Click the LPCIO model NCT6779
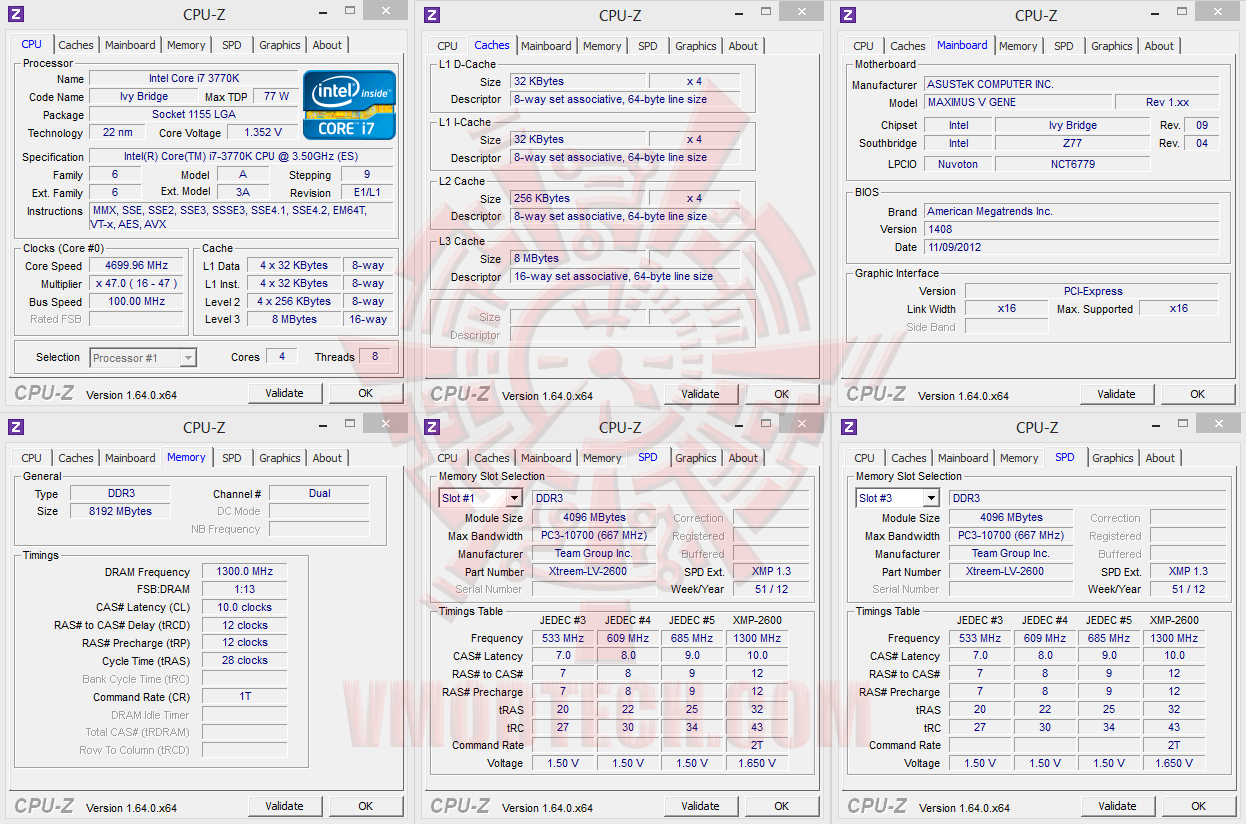Screen dimensions: 1246x824 1072,163
